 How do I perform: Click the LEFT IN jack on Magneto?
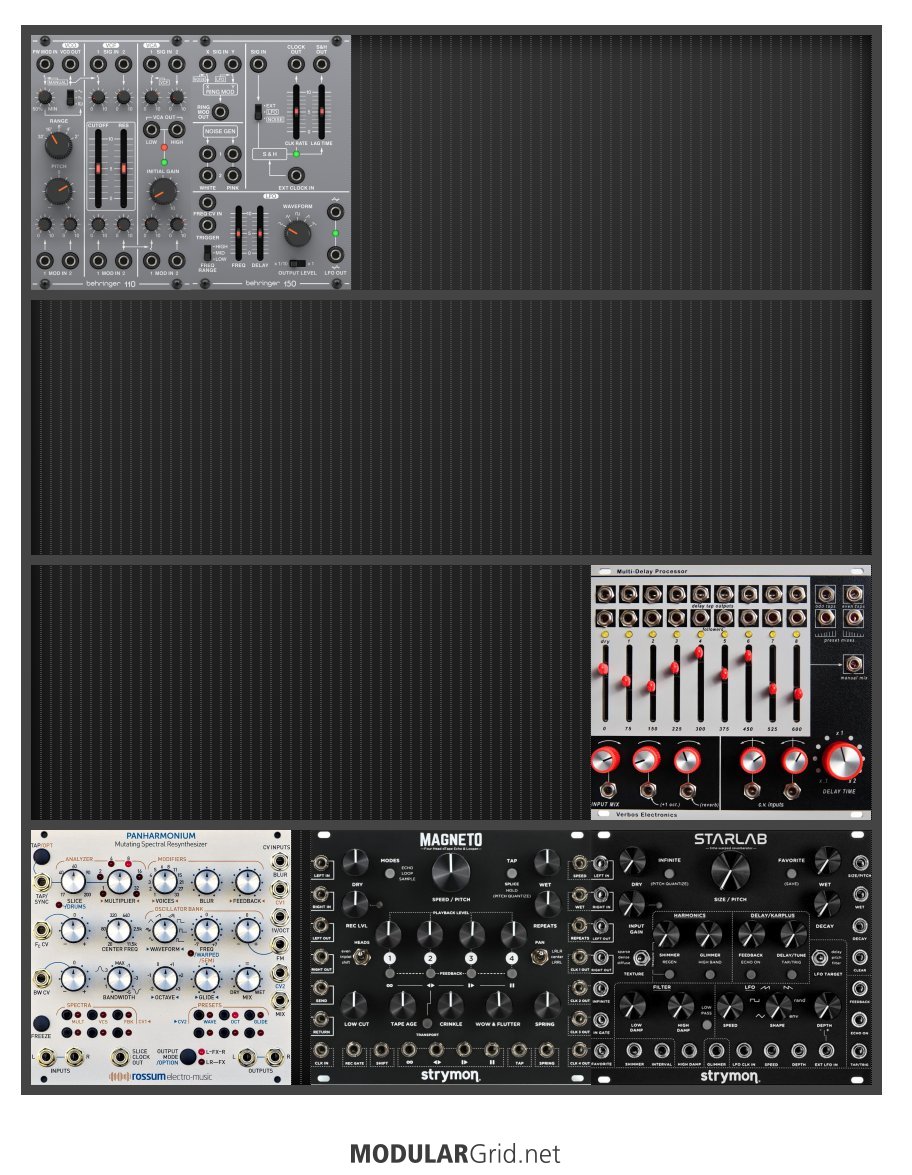tap(321, 863)
